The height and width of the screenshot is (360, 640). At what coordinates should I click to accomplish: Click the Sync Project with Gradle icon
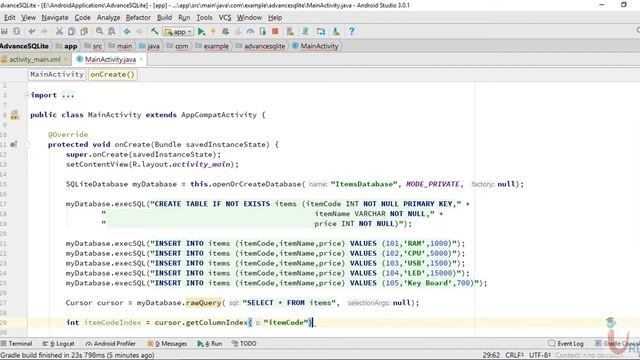point(305,31)
